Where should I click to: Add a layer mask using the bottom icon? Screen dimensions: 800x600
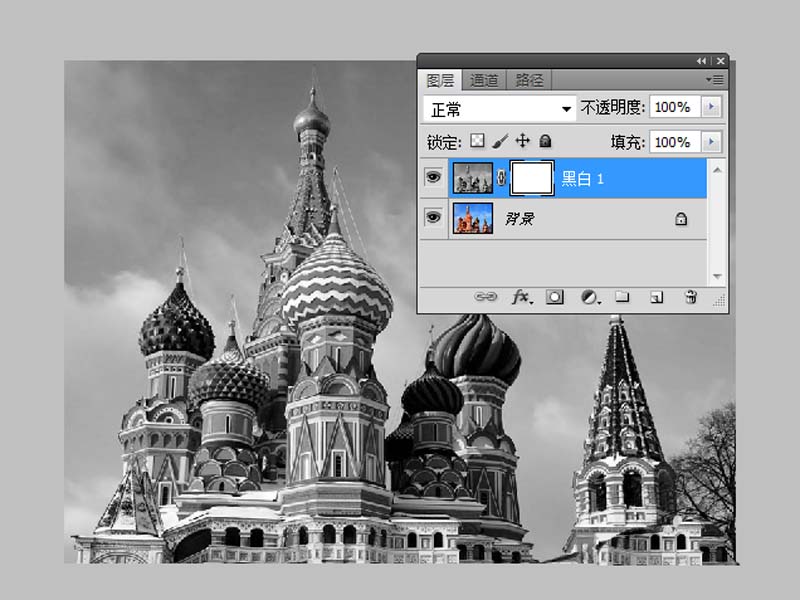555,297
